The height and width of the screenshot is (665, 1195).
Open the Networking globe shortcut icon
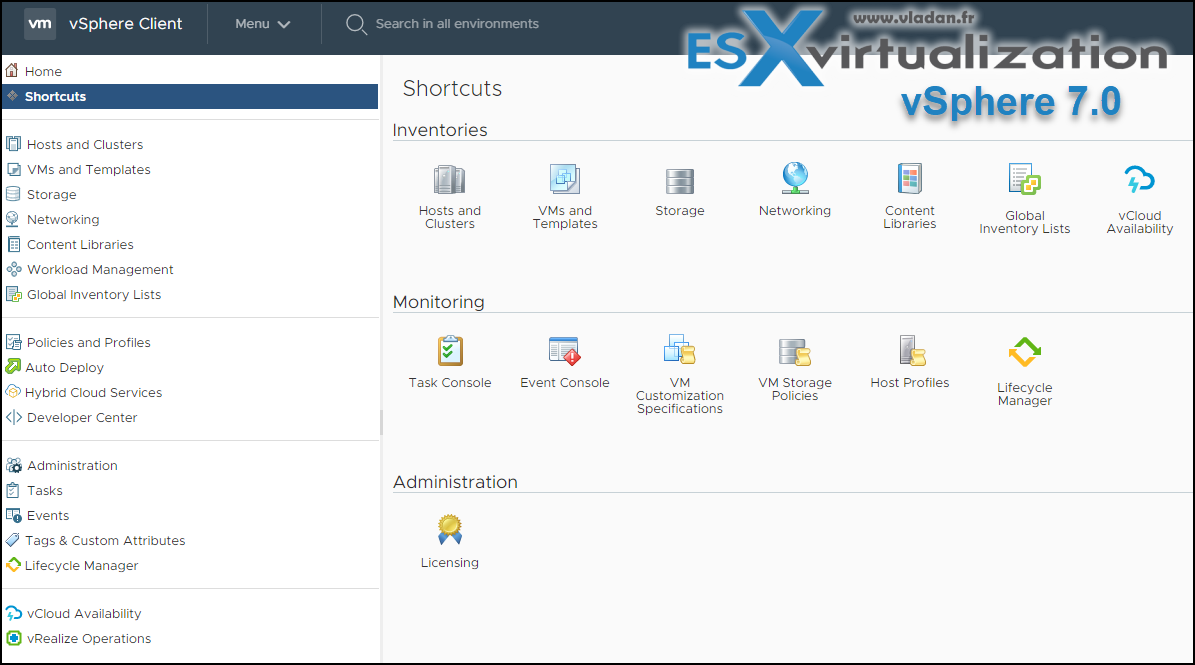pos(795,178)
